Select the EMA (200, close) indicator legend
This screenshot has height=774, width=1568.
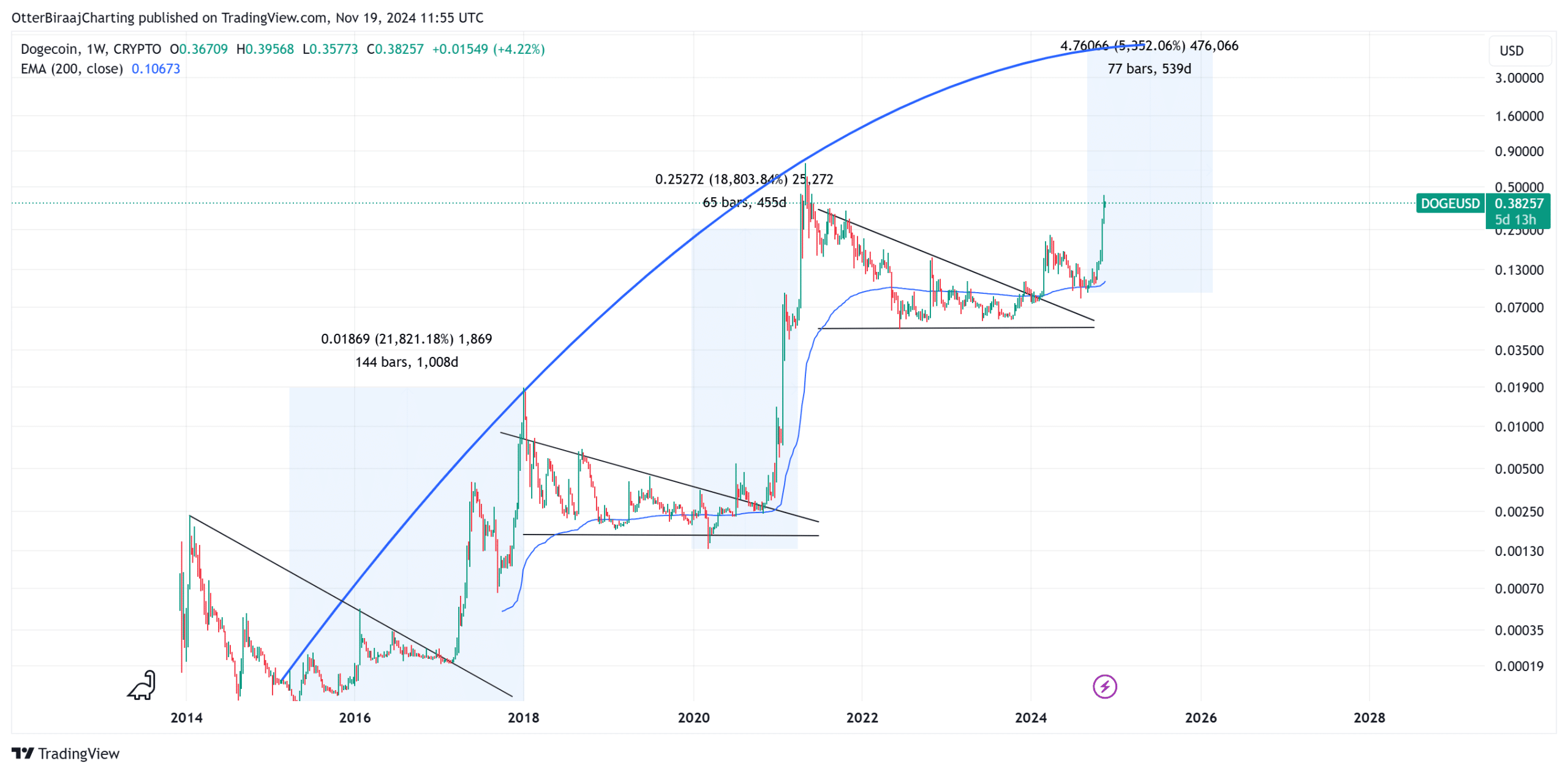point(72,69)
